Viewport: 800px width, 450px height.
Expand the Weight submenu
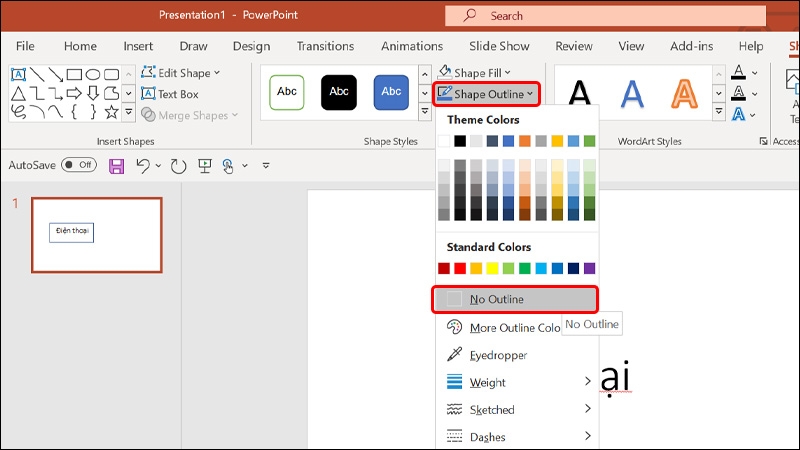(x=517, y=382)
